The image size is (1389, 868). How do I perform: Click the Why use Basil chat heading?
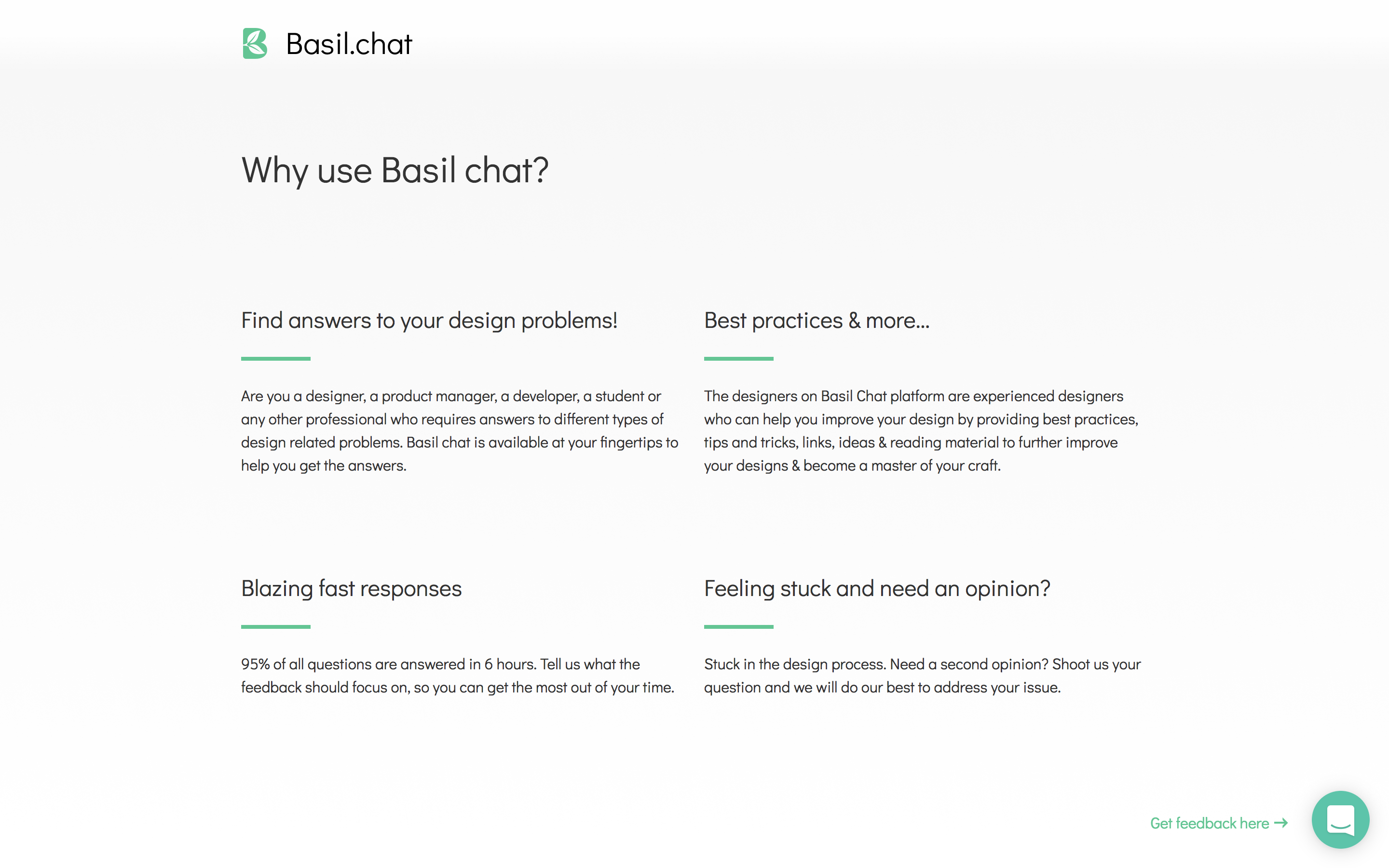coord(395,170)
